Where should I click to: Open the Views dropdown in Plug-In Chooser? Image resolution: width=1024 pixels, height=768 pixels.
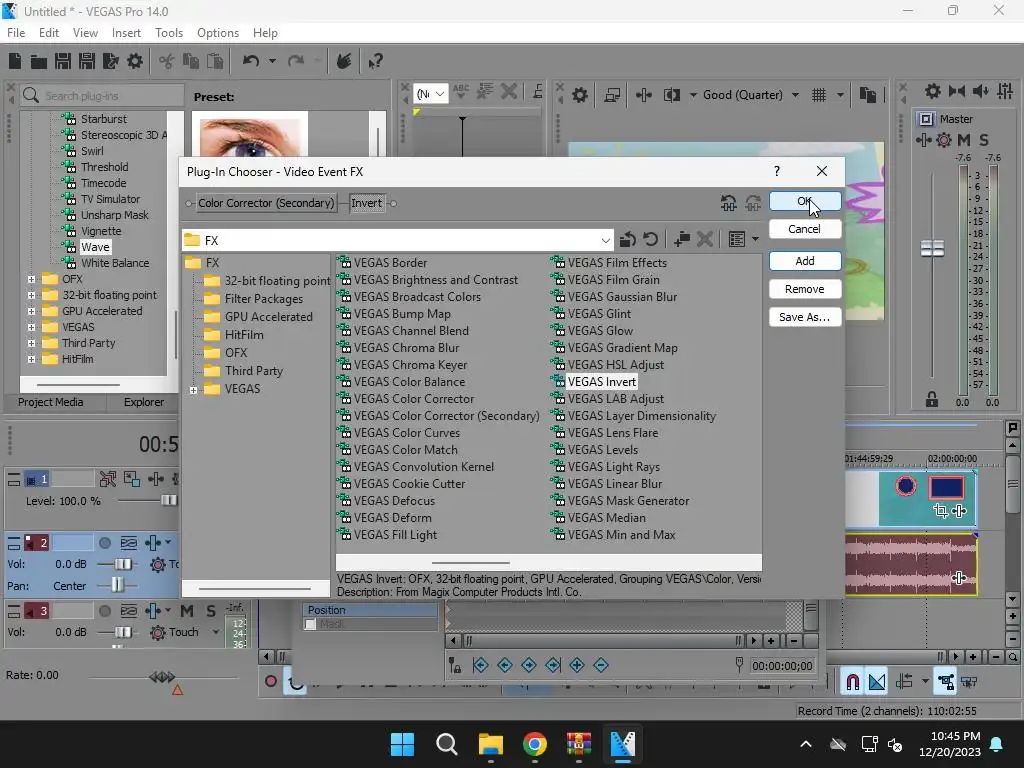(756, 240)
